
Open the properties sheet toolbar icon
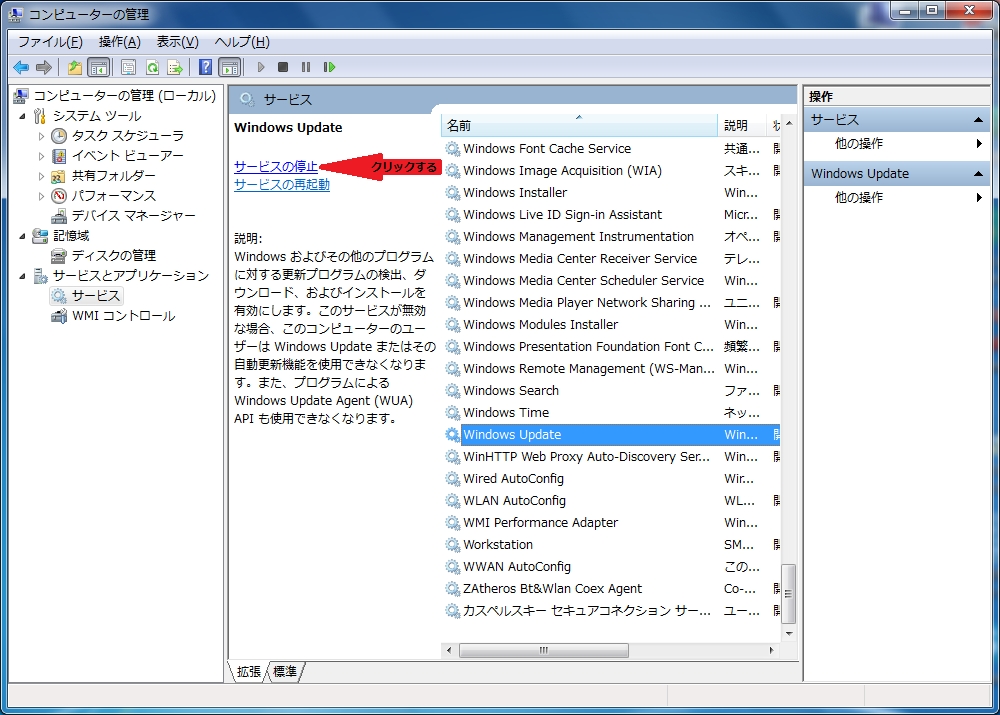pyautogui.click(x=128, y=67)
